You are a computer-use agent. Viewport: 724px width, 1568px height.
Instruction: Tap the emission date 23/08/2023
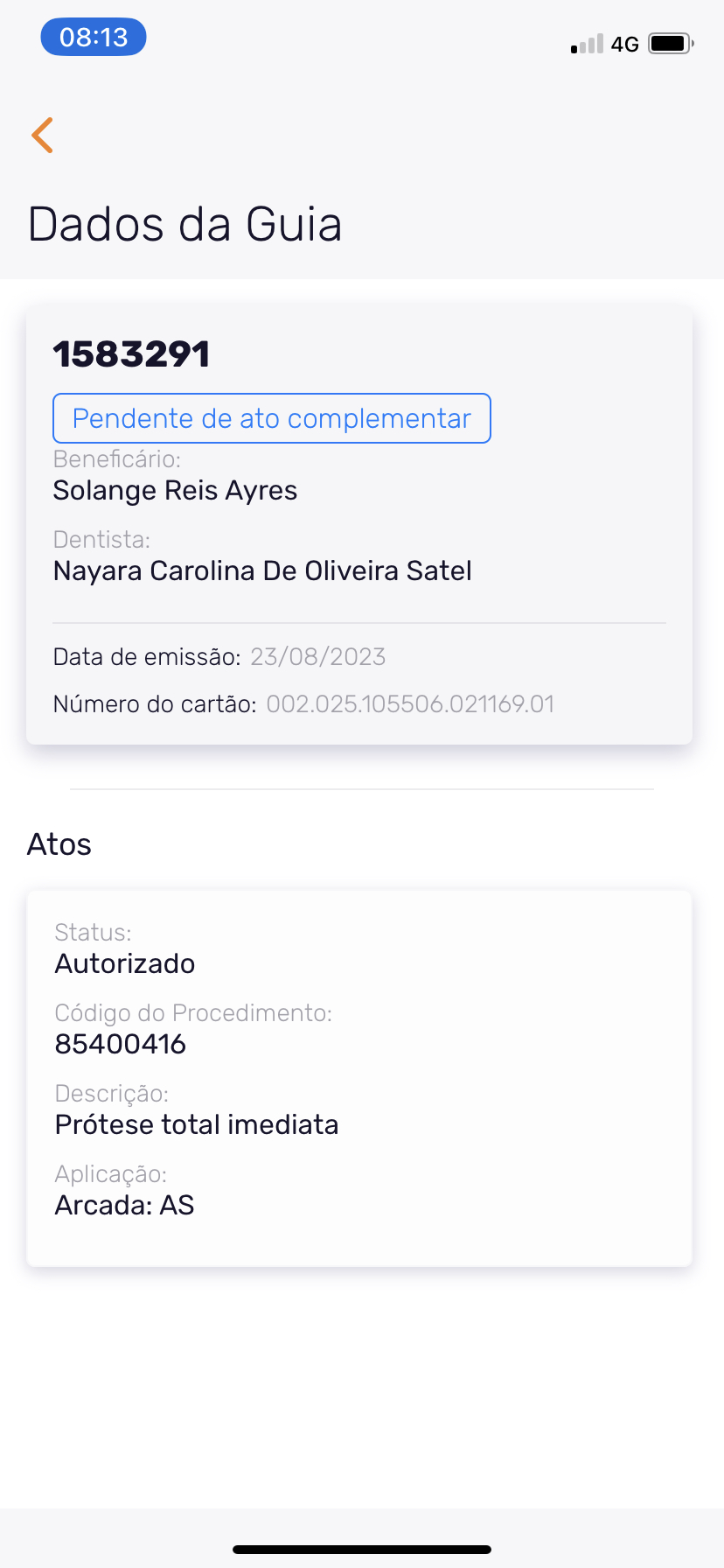pos(317,657)
